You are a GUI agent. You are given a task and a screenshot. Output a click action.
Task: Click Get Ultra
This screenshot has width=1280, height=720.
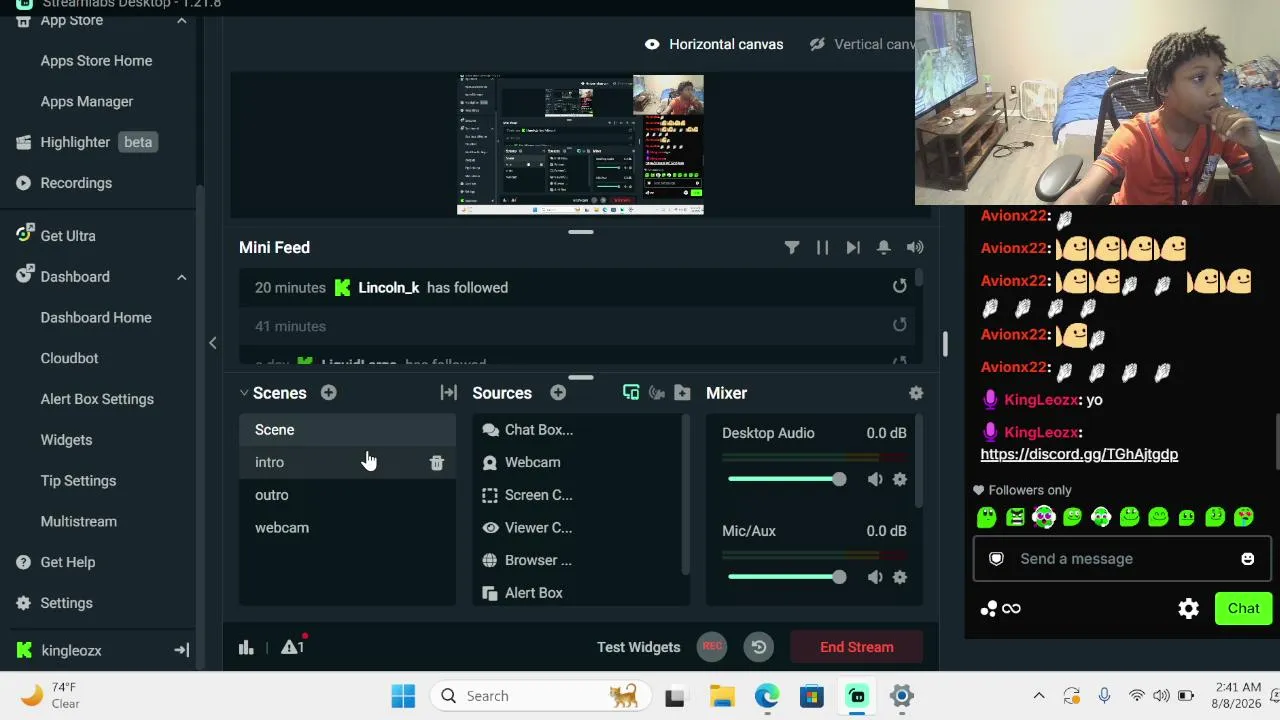pyautogui.click(x=68, y=236)
